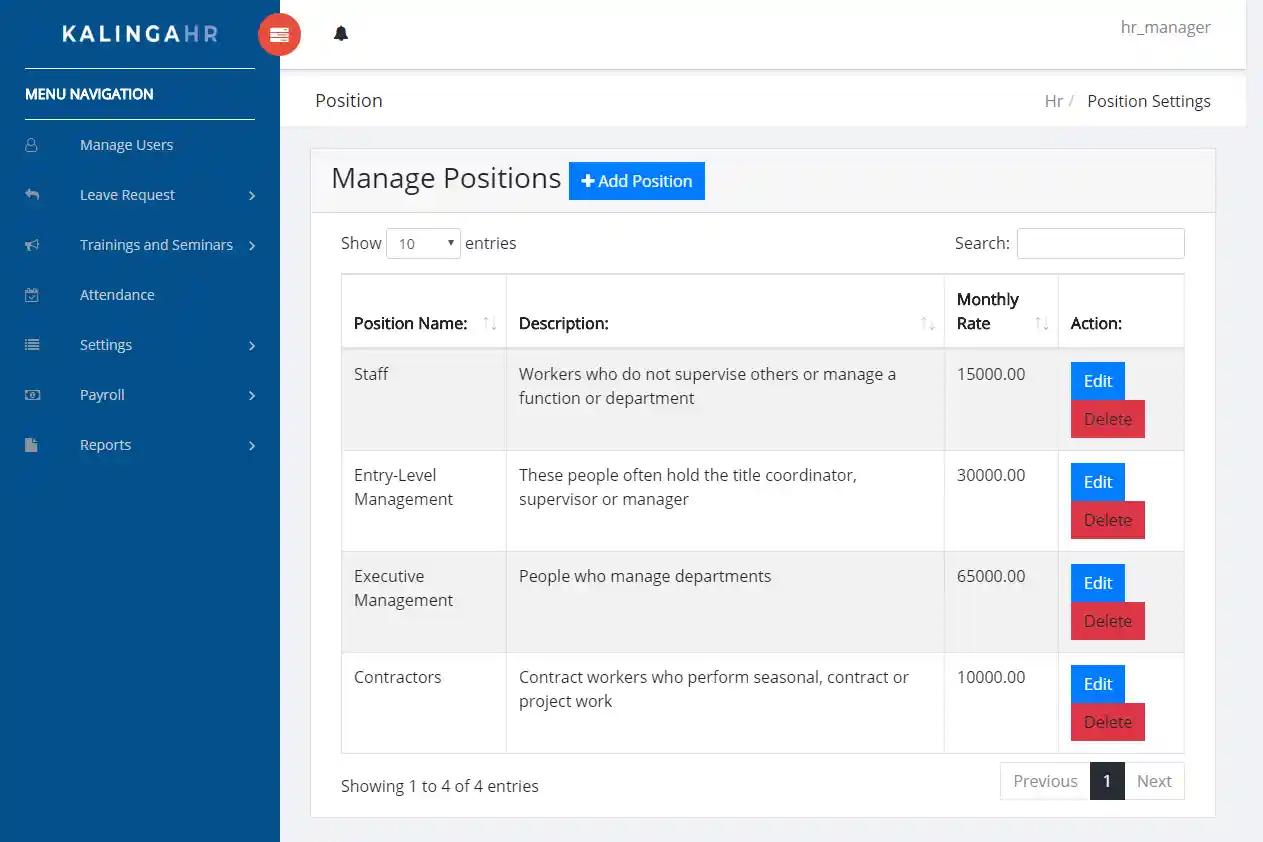The width and height of the screenshot is (1263, 842).
Task: Click the Attendance calendar icon
Action: click(x=32, y=295)
